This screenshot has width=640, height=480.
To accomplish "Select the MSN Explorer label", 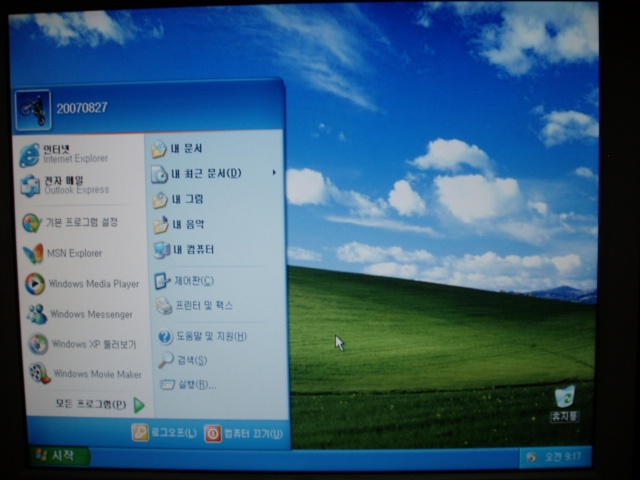I will click(74, 253).
